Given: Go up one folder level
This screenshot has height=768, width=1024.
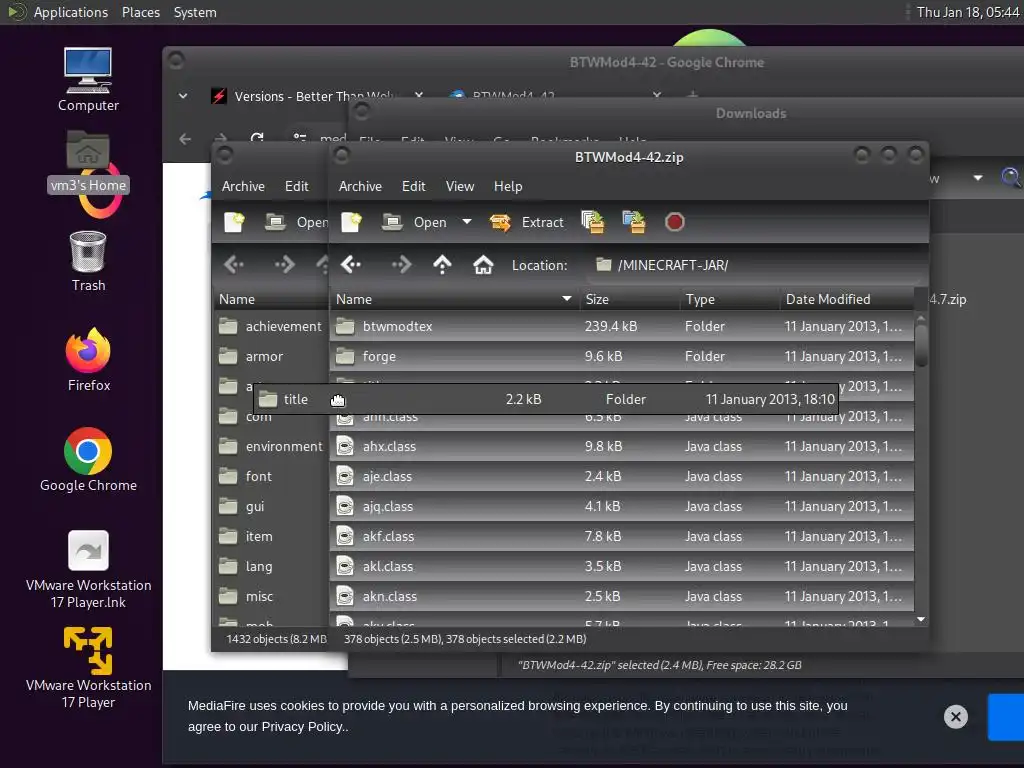Looking at the screenshot, I should [x=442, y=264].
